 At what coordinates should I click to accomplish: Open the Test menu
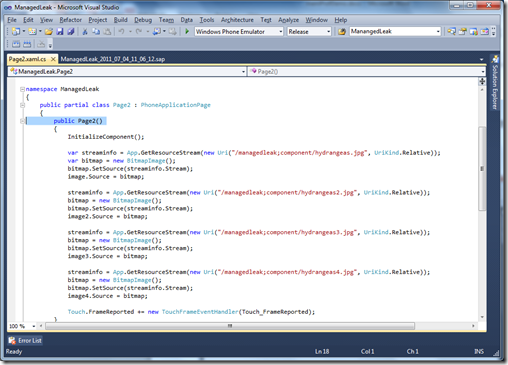266,20
